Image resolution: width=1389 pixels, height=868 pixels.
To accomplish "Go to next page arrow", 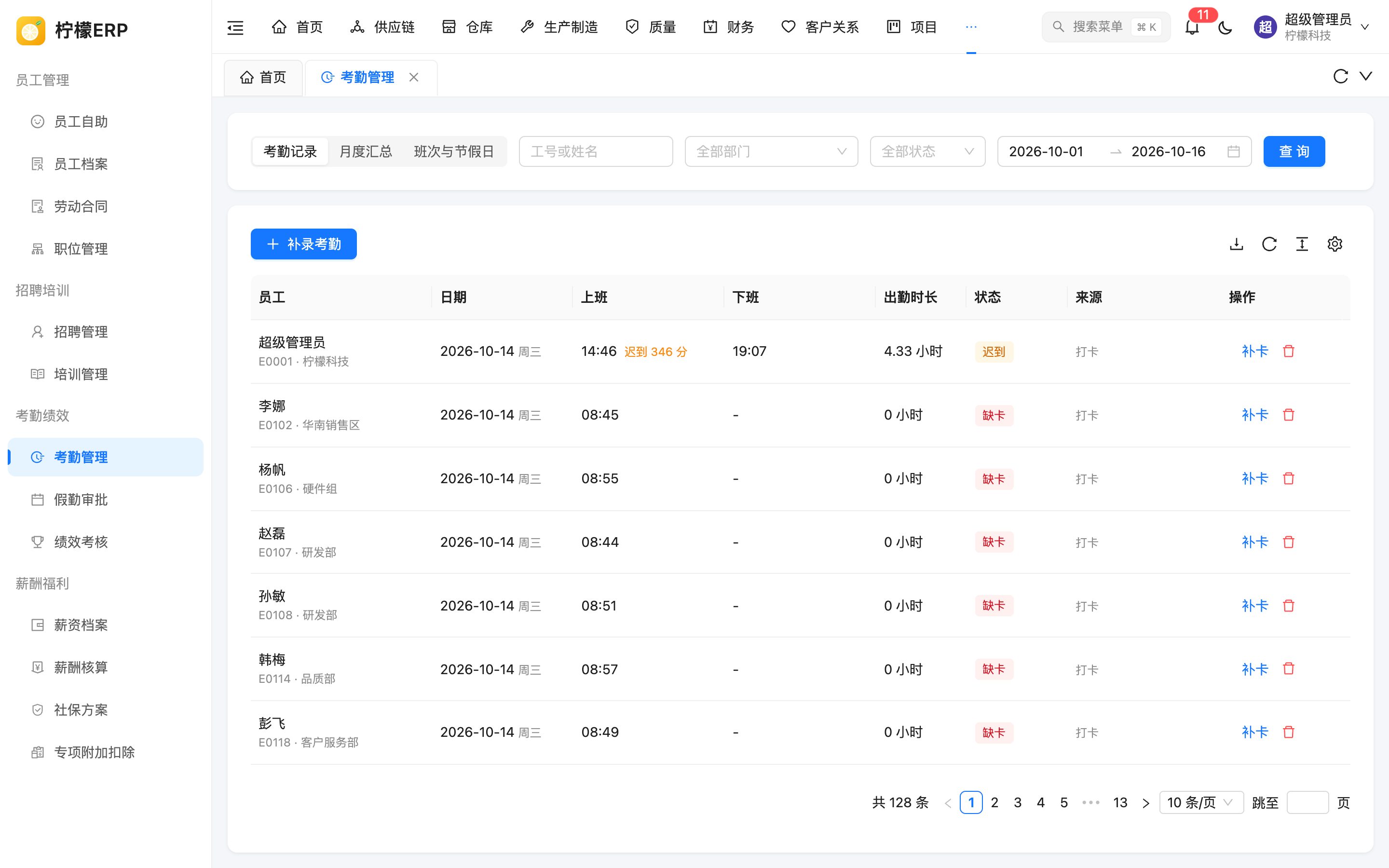I will click(1145, 802).
